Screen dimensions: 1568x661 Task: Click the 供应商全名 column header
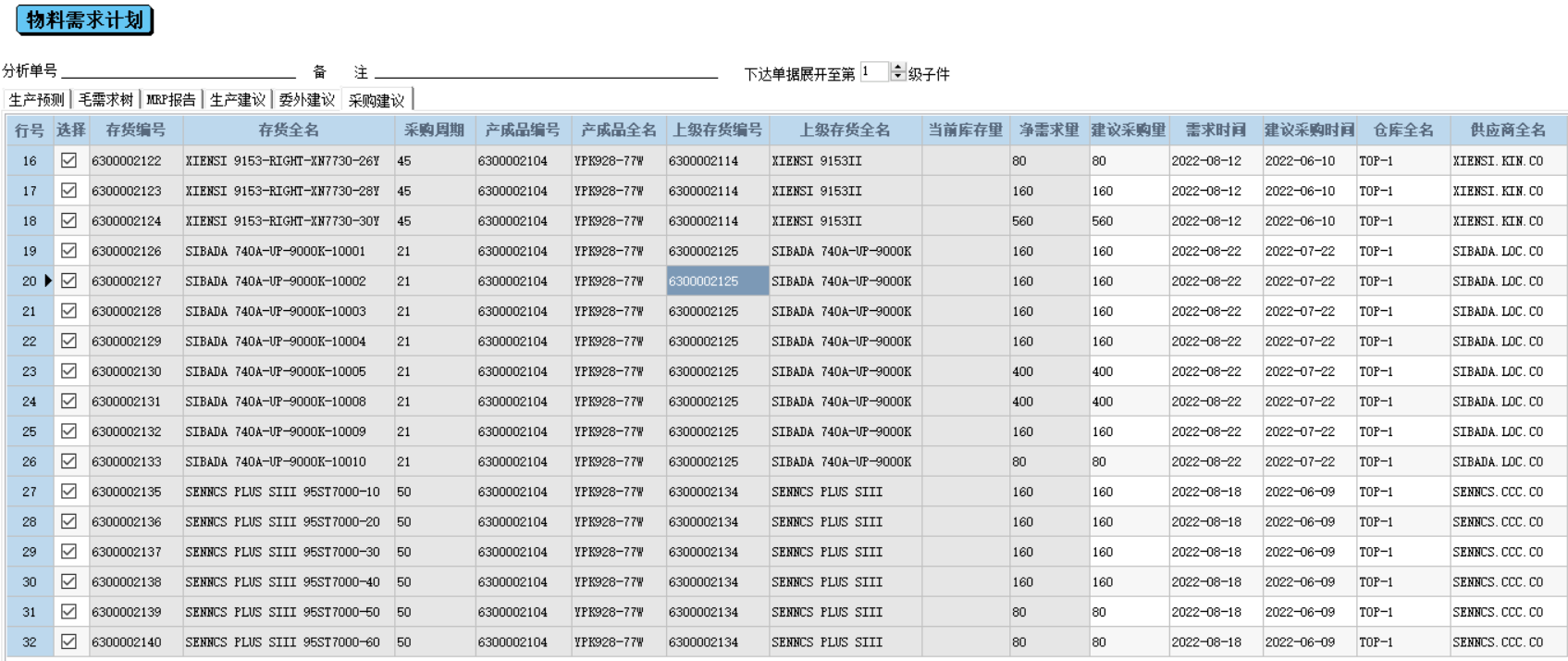(x=1508, y=131)
